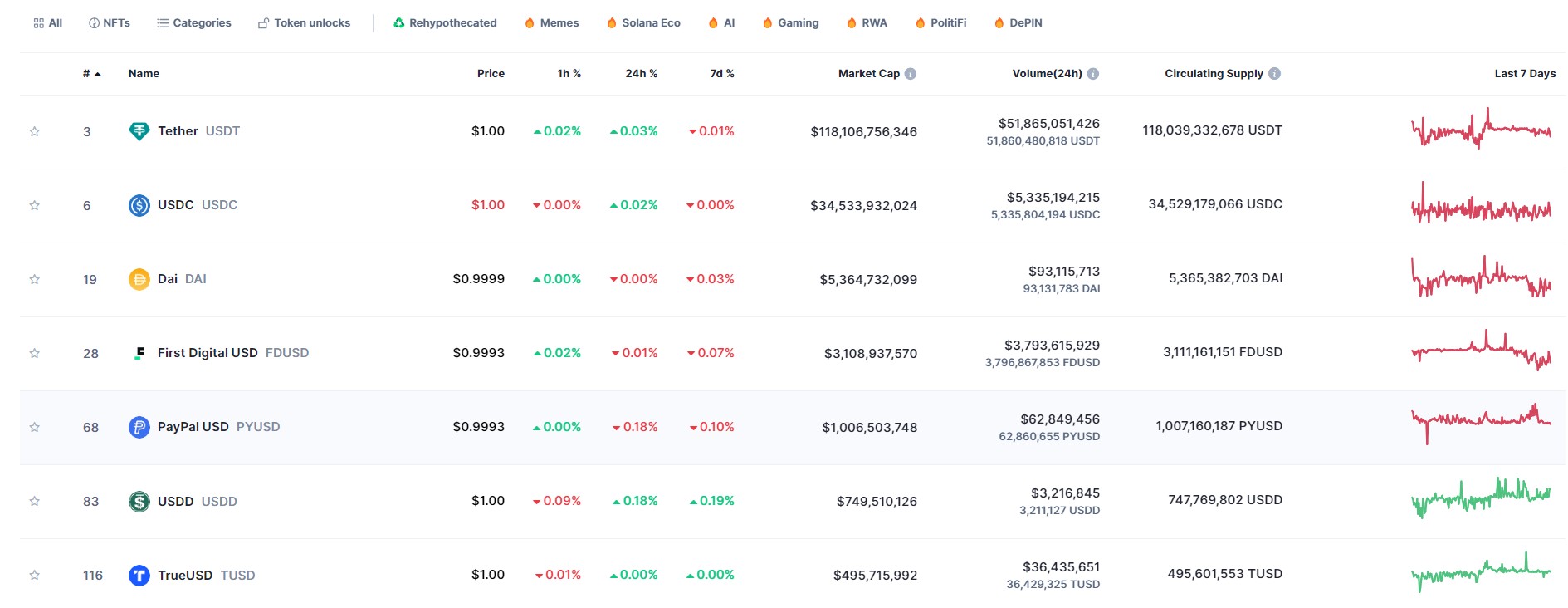Open the Gaming category

tap(790, 23)
